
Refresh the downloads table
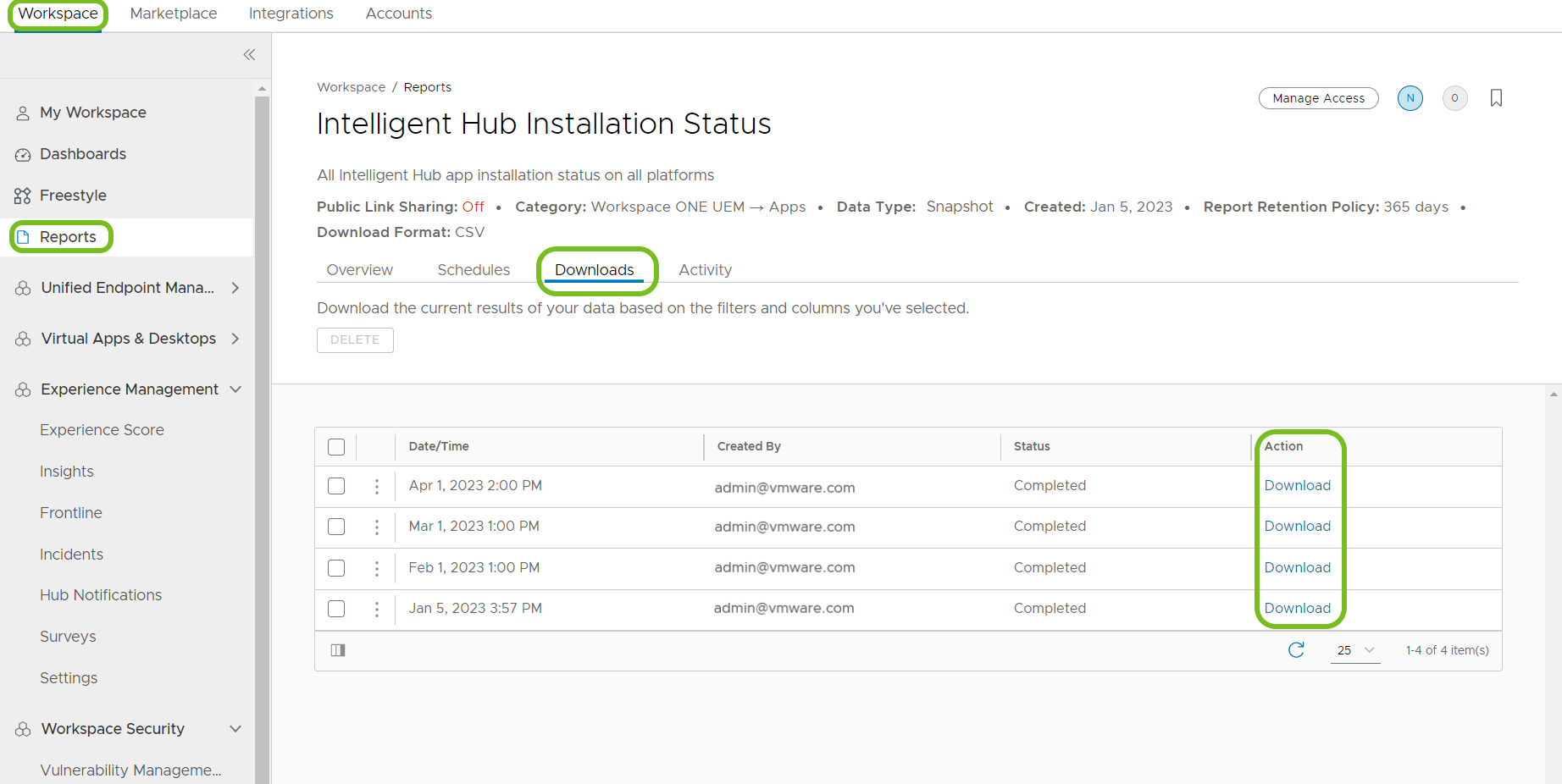1296,649
